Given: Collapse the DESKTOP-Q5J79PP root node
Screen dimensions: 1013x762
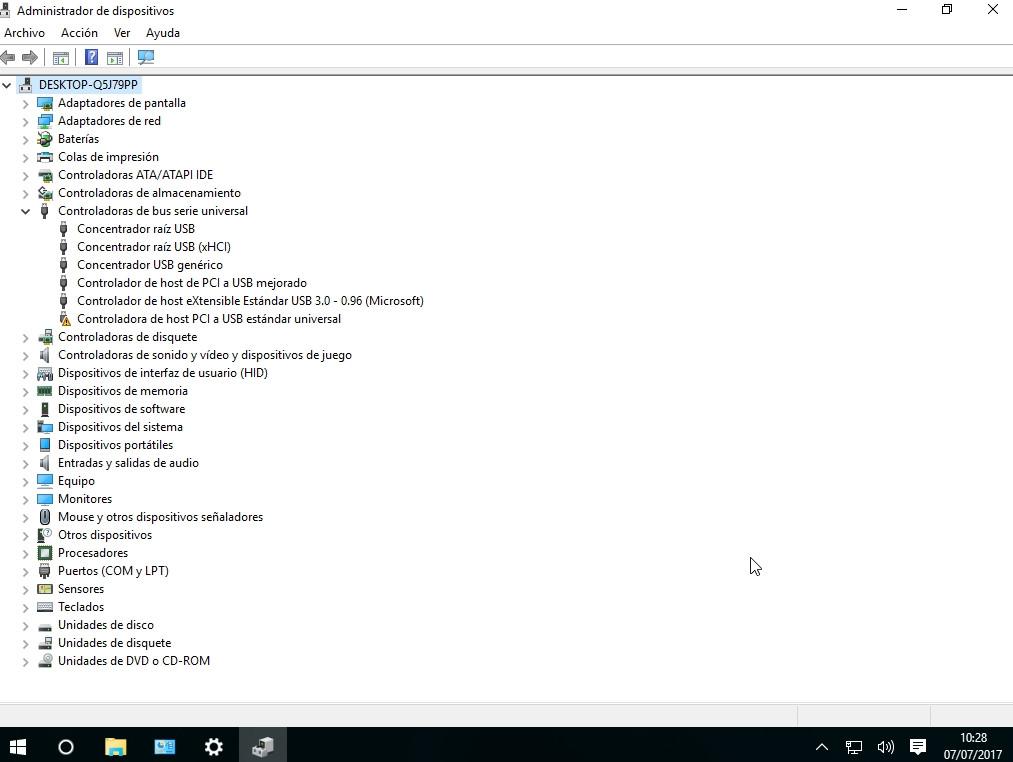Looking at the screenshot, I should 7,85.
